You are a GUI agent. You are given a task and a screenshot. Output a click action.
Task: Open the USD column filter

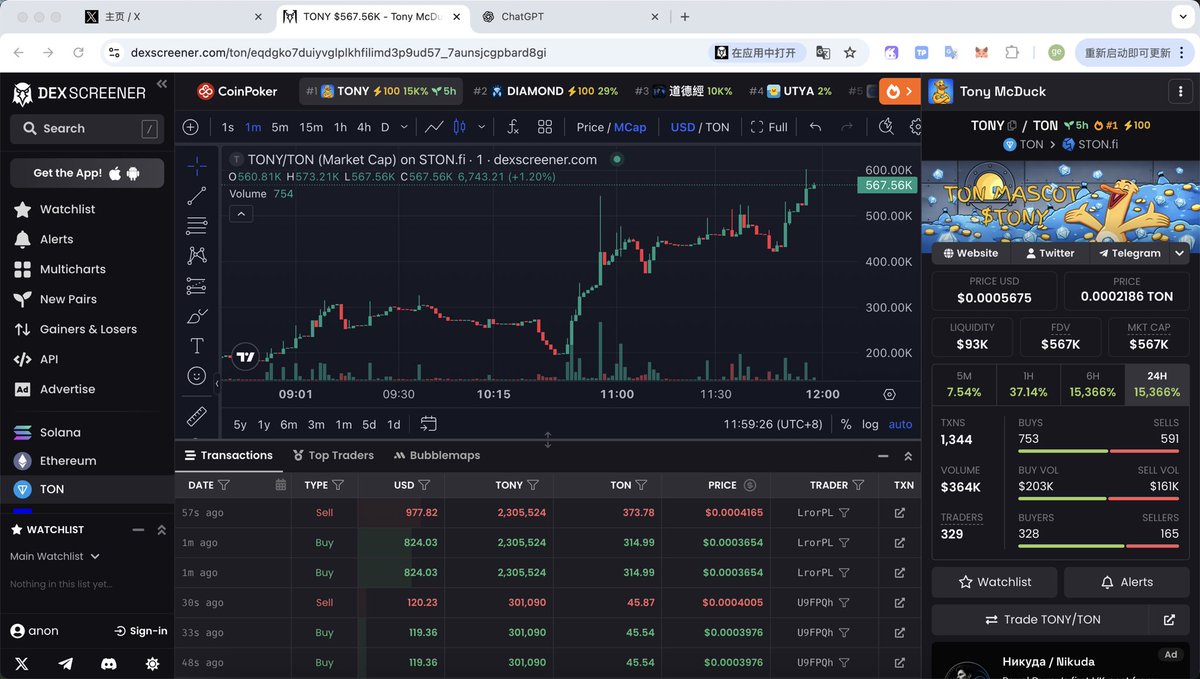(424, 485)
